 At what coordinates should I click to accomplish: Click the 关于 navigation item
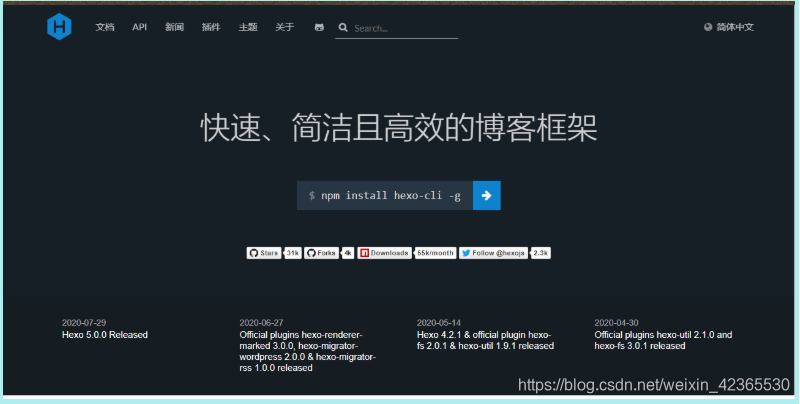pyautogui.click(x=284, y=28)
